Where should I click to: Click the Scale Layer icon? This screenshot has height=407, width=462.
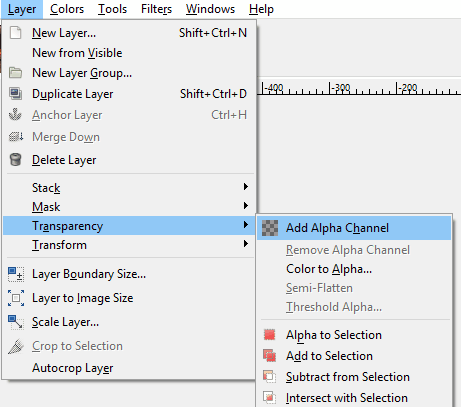16,322
